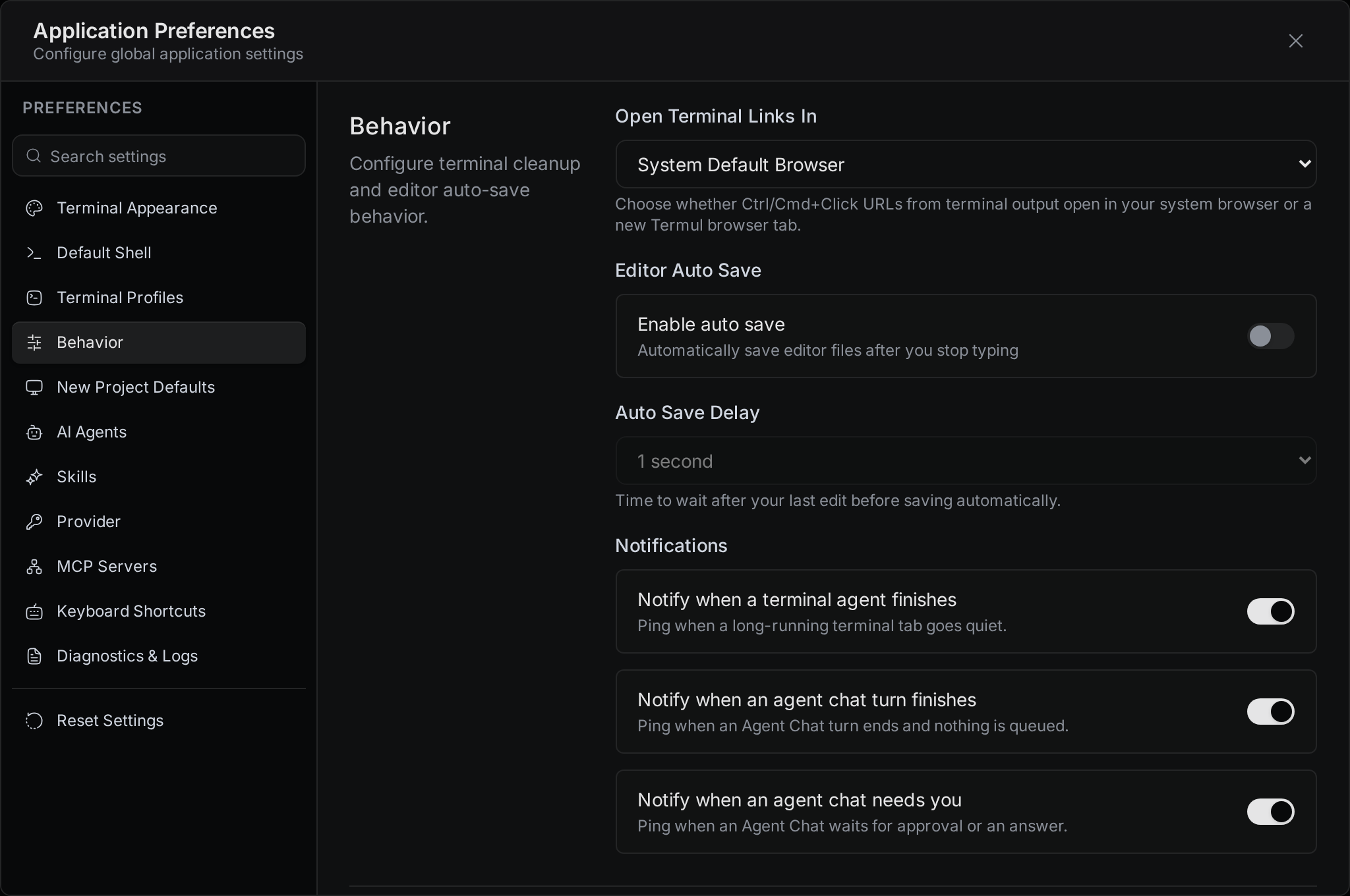The width and height of the screenshot is (1350, 896).
Task: Click the terminal icon beside Terminal Profiles
Action: [x=34, y=298]
